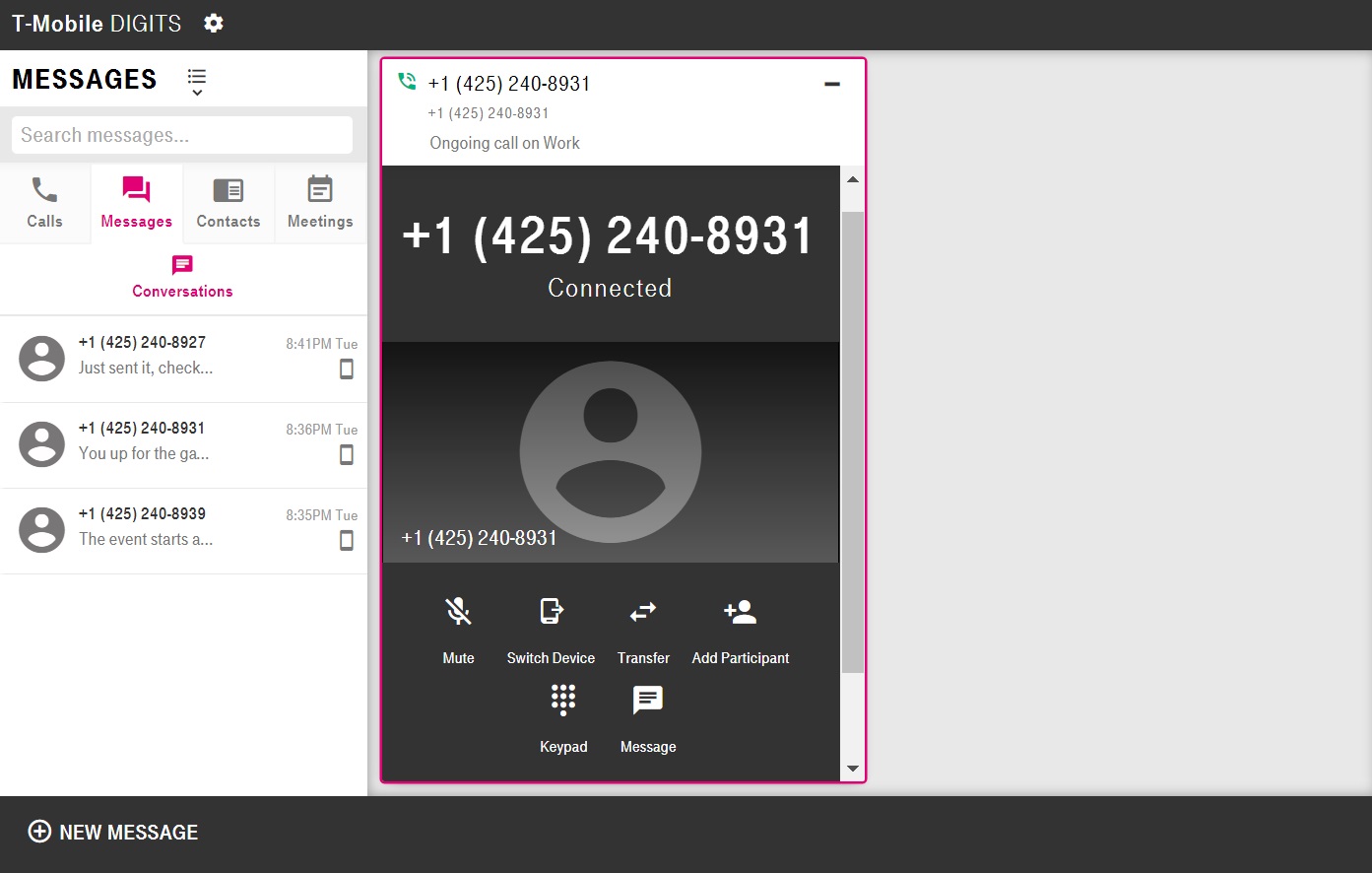The image size is (1372, 873).
Task: Send a Message from call panel
Action: click(648, 702)
